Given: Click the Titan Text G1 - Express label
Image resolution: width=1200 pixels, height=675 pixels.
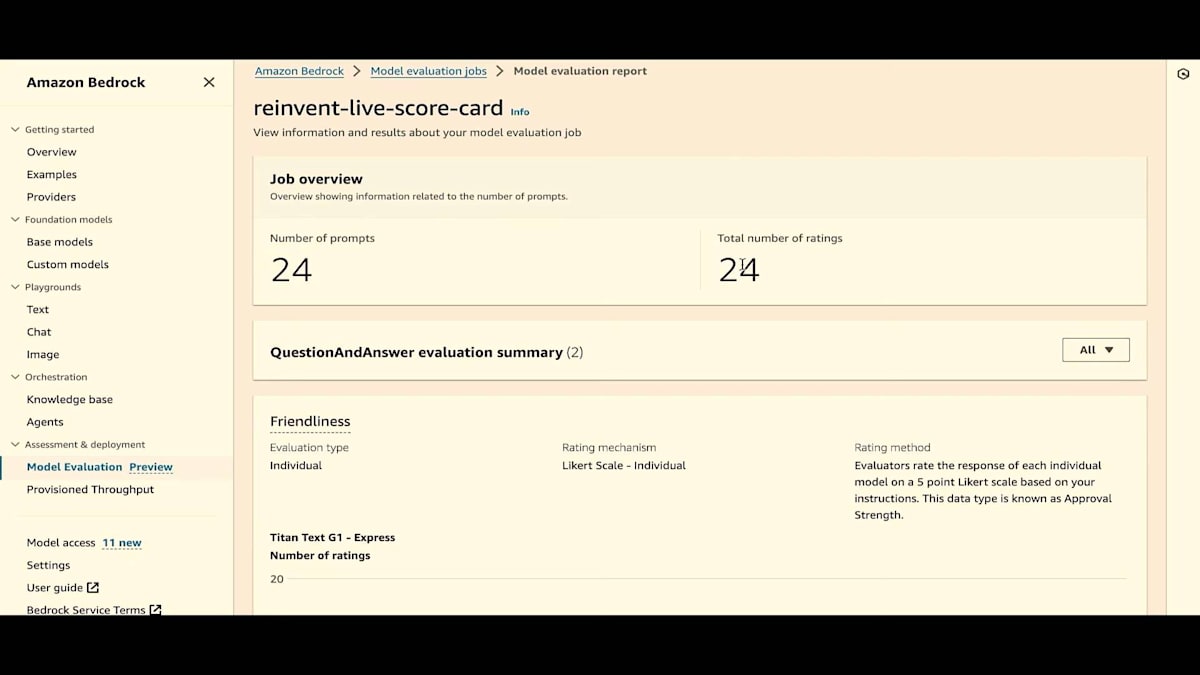Looking at the screenshot, I should pyautogui.click(x=333, y=538).
